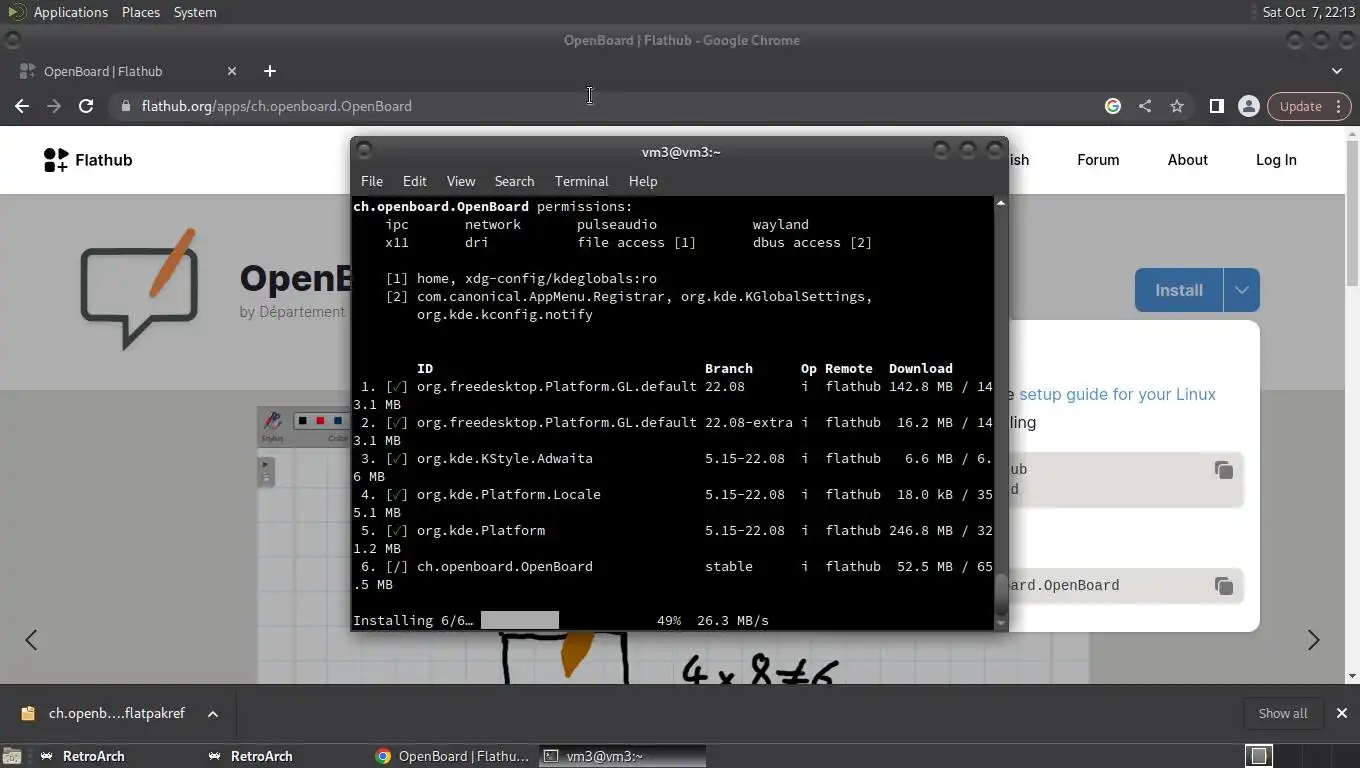Bookmark this page with the star icon
Screen dimensions: 1360x768
(1177, 106)
